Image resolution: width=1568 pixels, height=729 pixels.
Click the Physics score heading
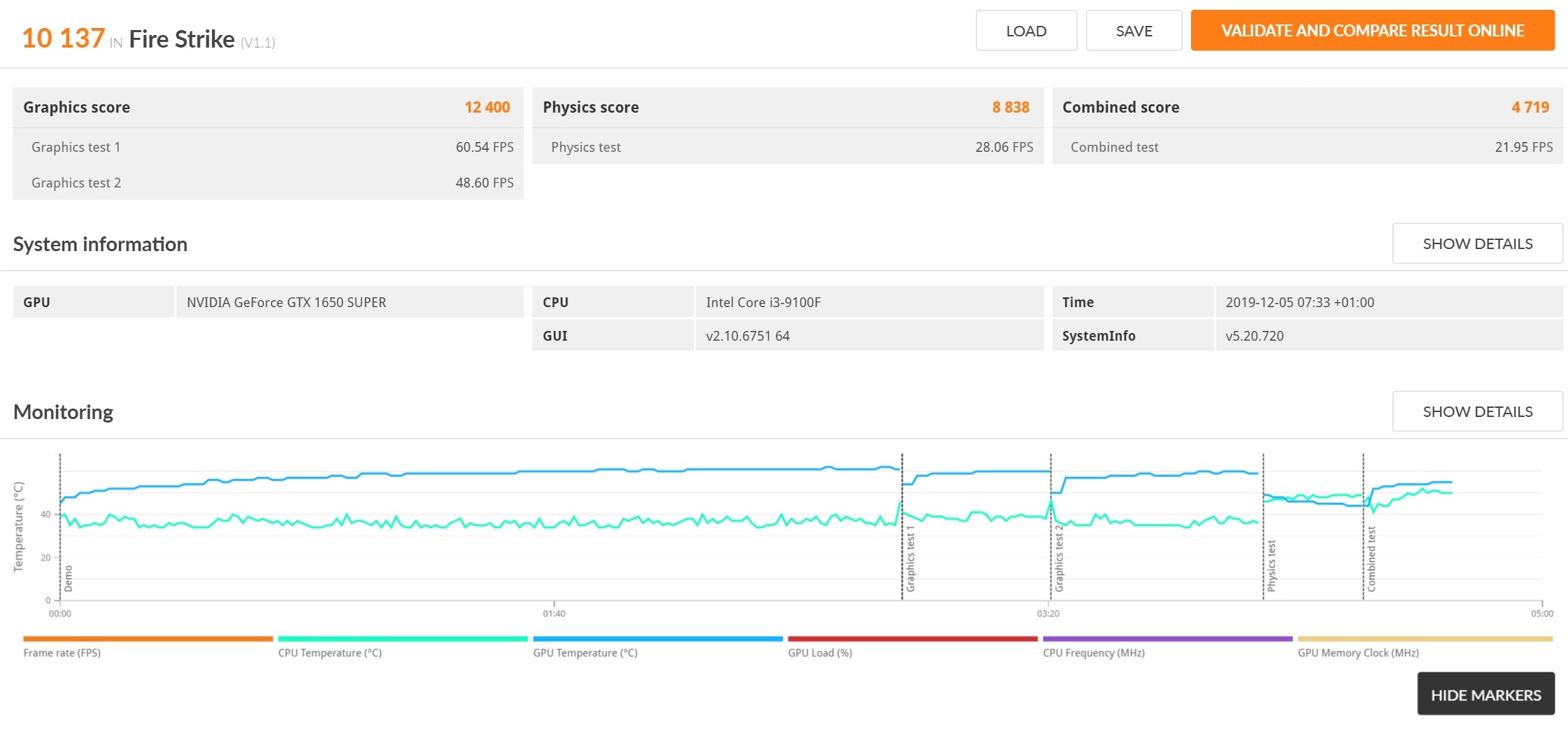tap(591, 107)
